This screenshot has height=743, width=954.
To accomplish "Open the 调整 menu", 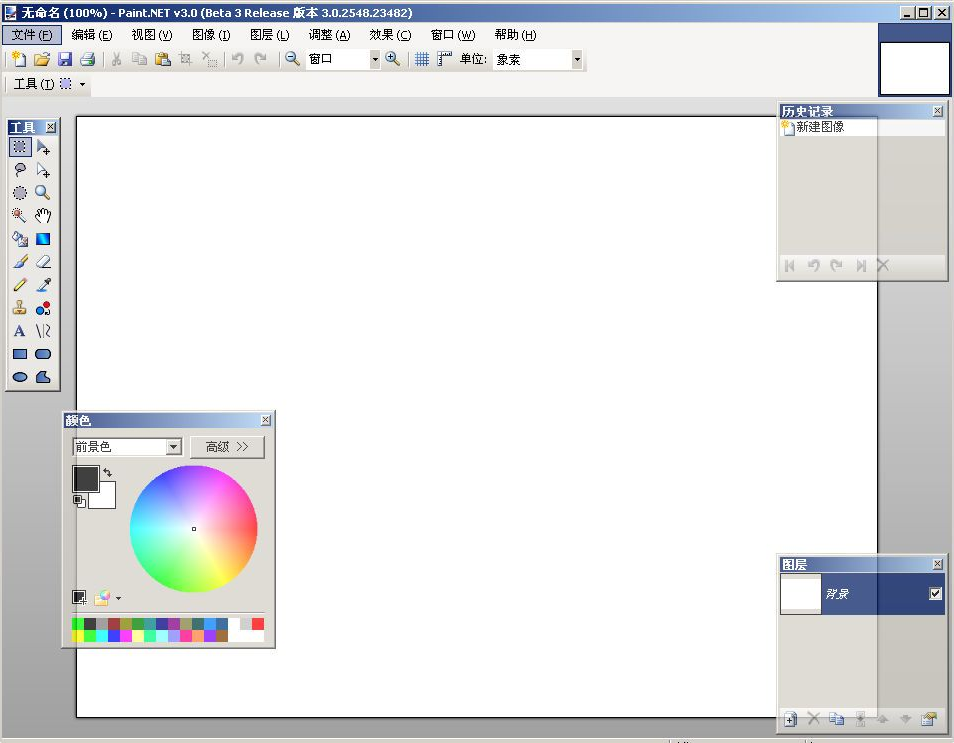I will [329, 35].
